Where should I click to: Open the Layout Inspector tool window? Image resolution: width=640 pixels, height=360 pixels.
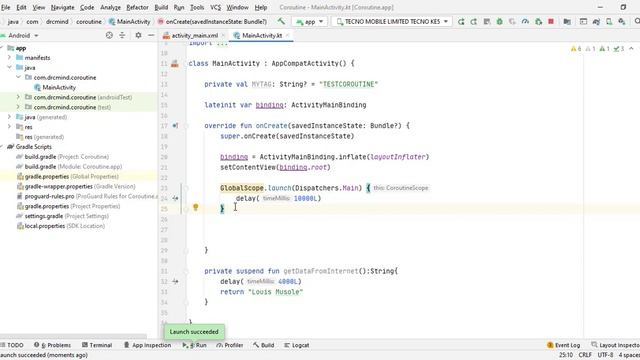click(x=616, y=345)
